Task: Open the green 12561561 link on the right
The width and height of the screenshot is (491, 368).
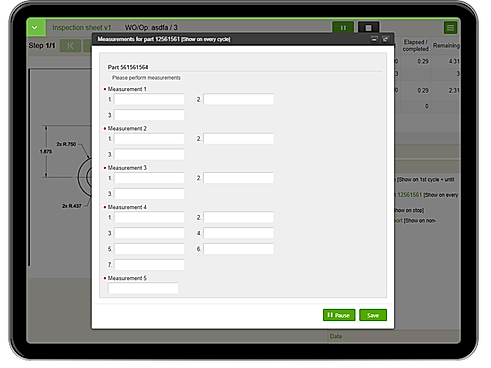Action: coord(410,195)
